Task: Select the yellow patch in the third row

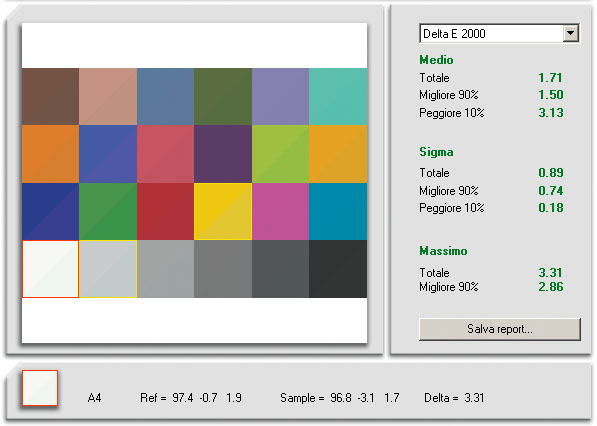Action: tap(223, 211)
